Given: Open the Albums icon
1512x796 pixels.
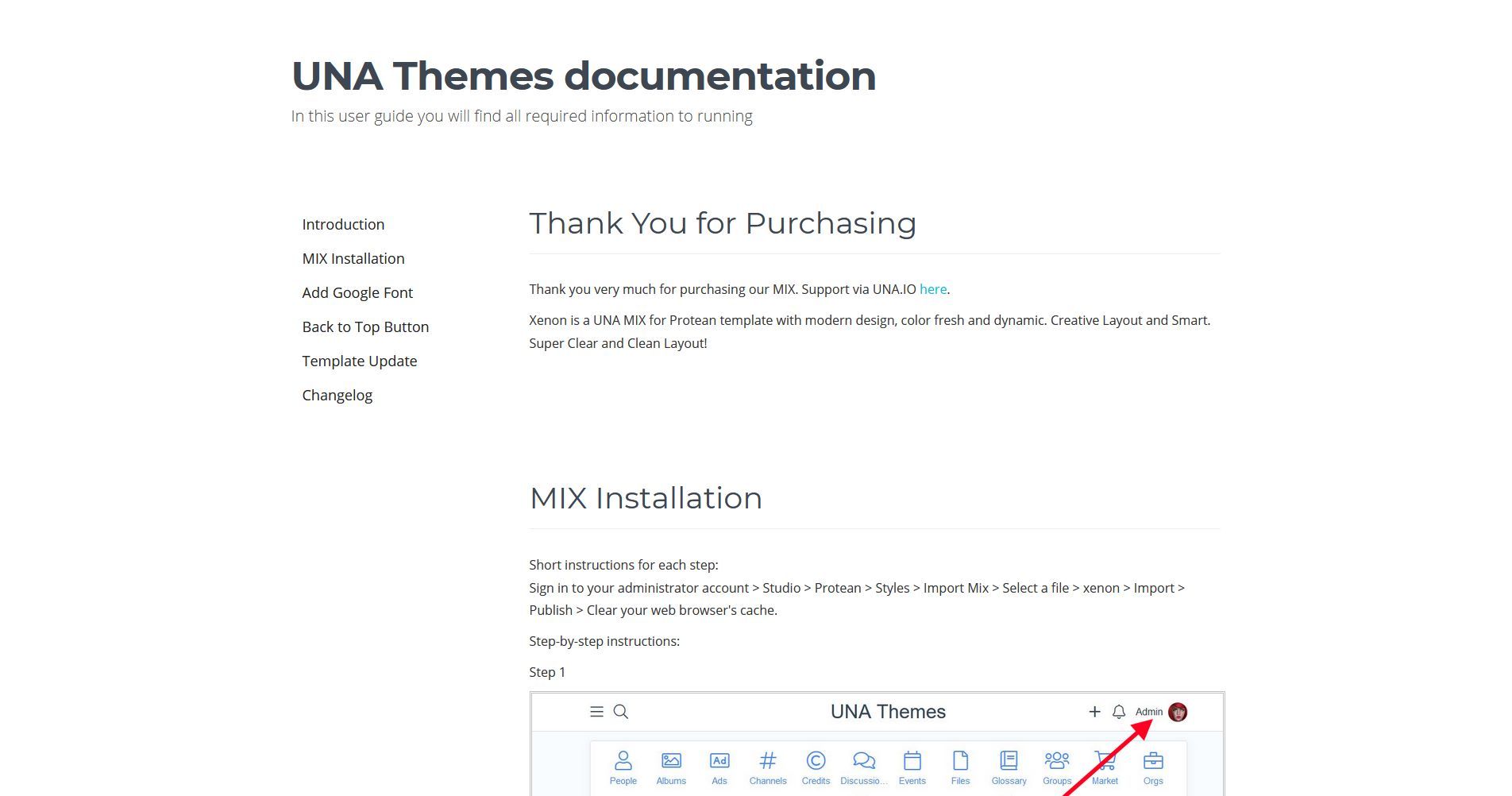Looking at the screenshot, I should [x=671, y=762].
